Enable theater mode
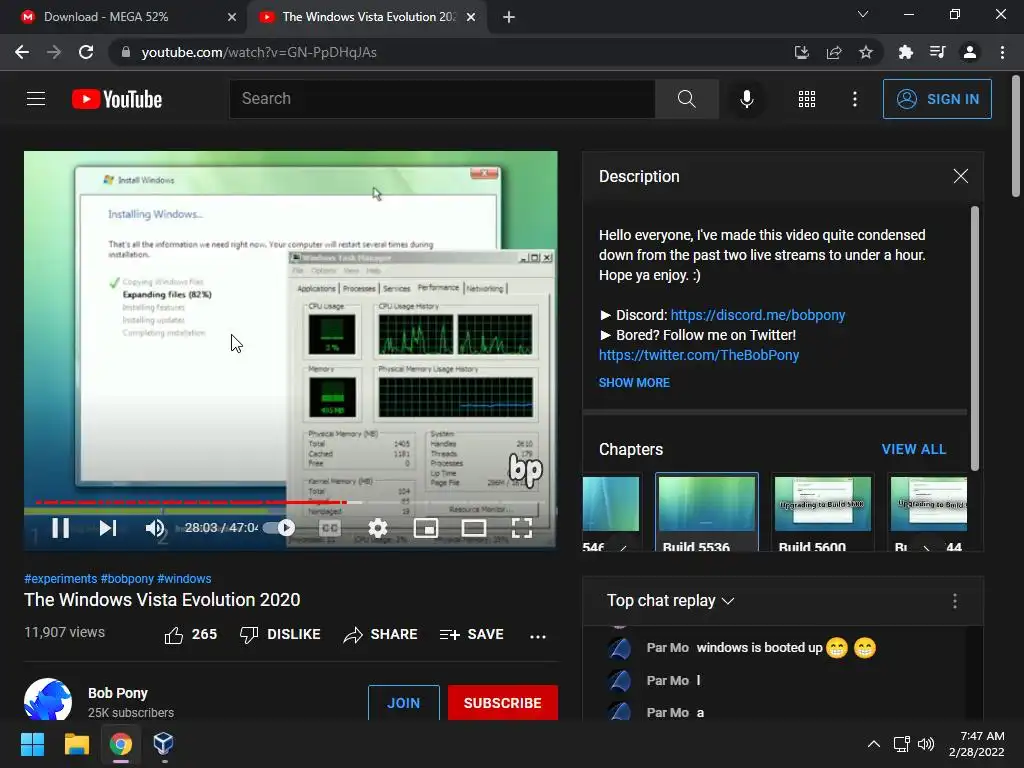Screen dimensions: 1024x768 [473, 528]
